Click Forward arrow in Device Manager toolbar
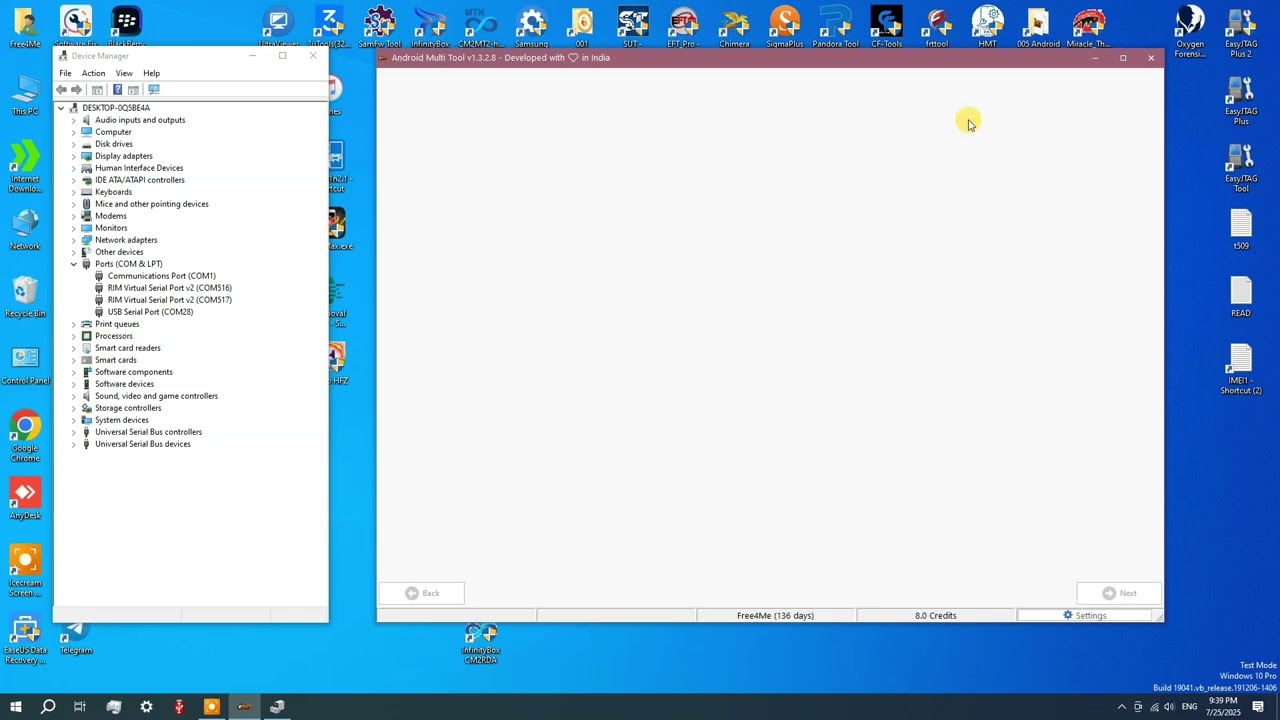Screen dimensions: 1280x720 tap(76, 90)
